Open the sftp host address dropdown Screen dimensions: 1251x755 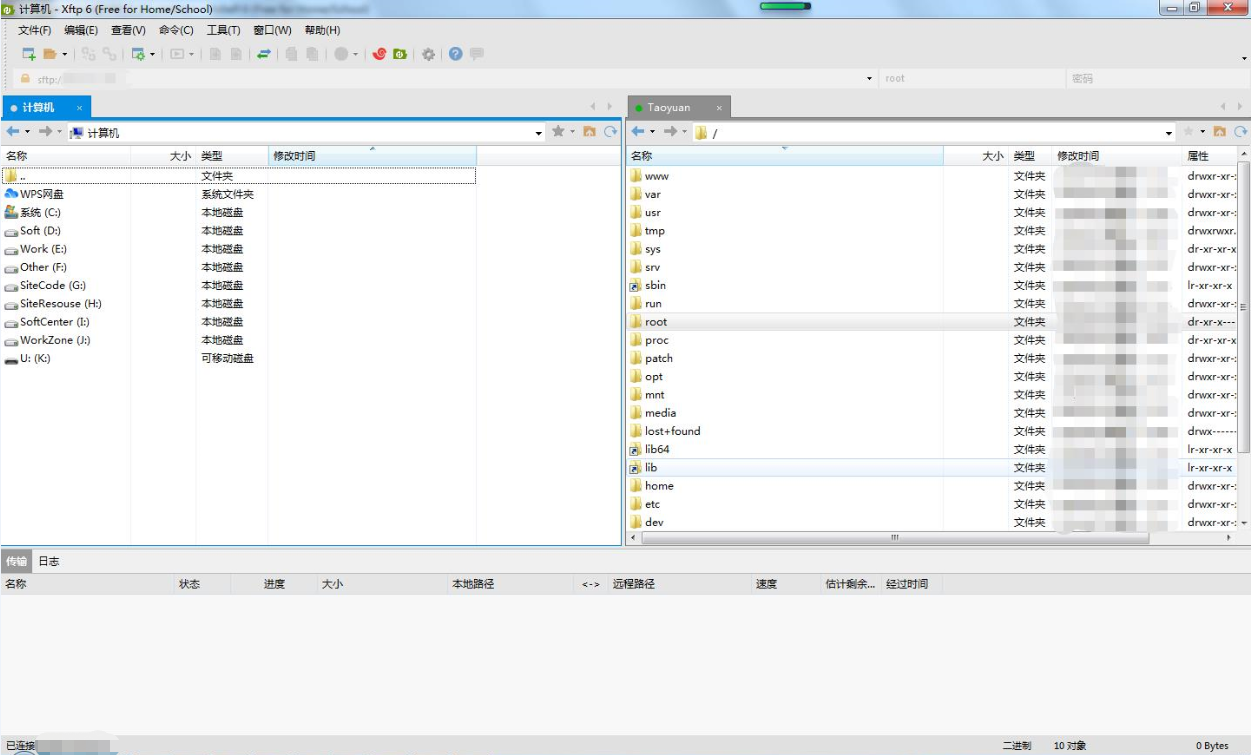tap(869, 78)
